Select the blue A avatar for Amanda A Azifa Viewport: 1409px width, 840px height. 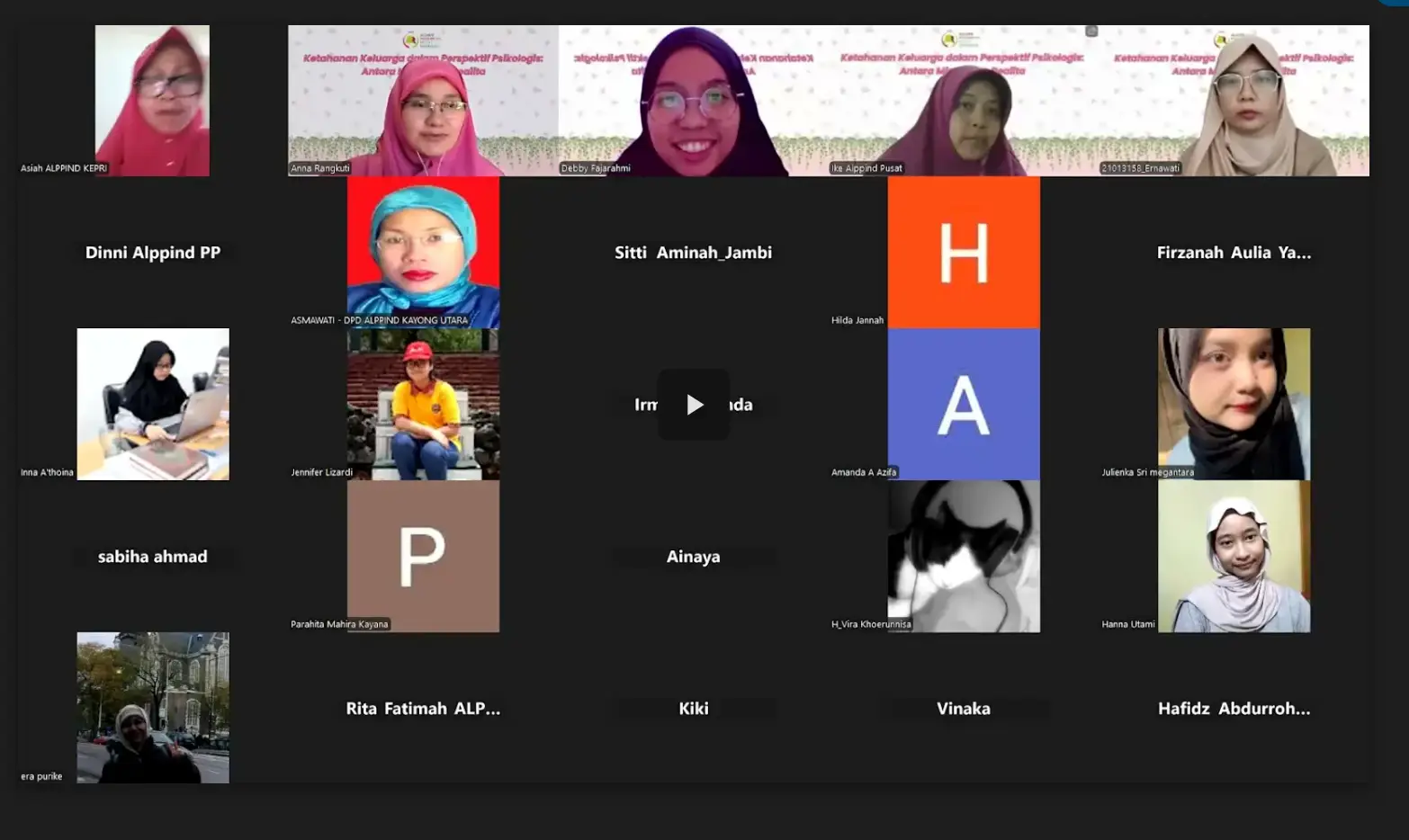pos(964,404)
